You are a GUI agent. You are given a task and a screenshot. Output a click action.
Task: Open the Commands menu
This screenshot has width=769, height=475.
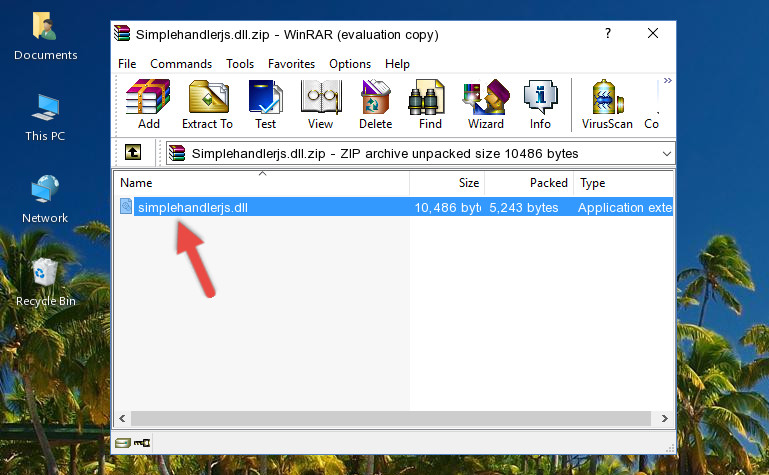point(181,64)
